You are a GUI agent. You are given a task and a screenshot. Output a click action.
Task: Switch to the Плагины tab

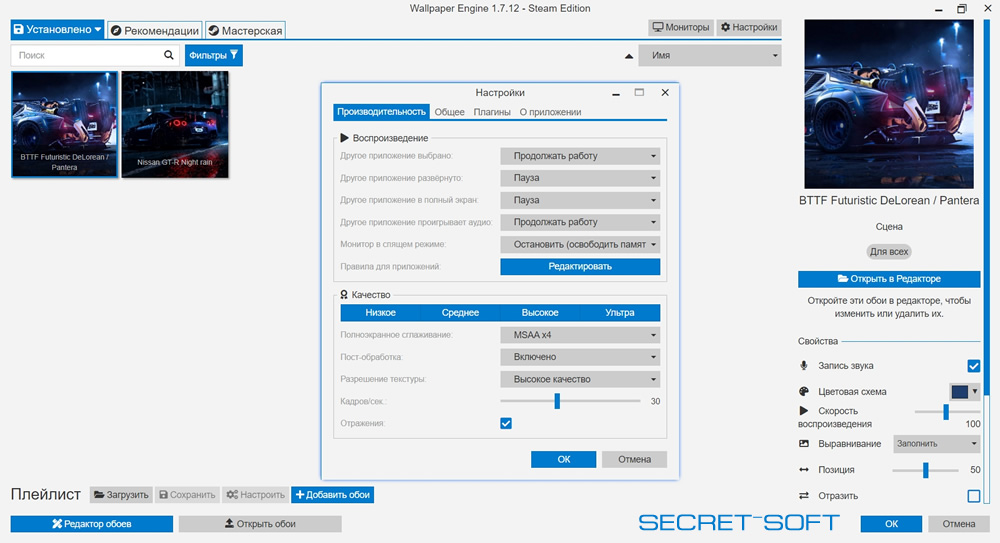point(492,112)
